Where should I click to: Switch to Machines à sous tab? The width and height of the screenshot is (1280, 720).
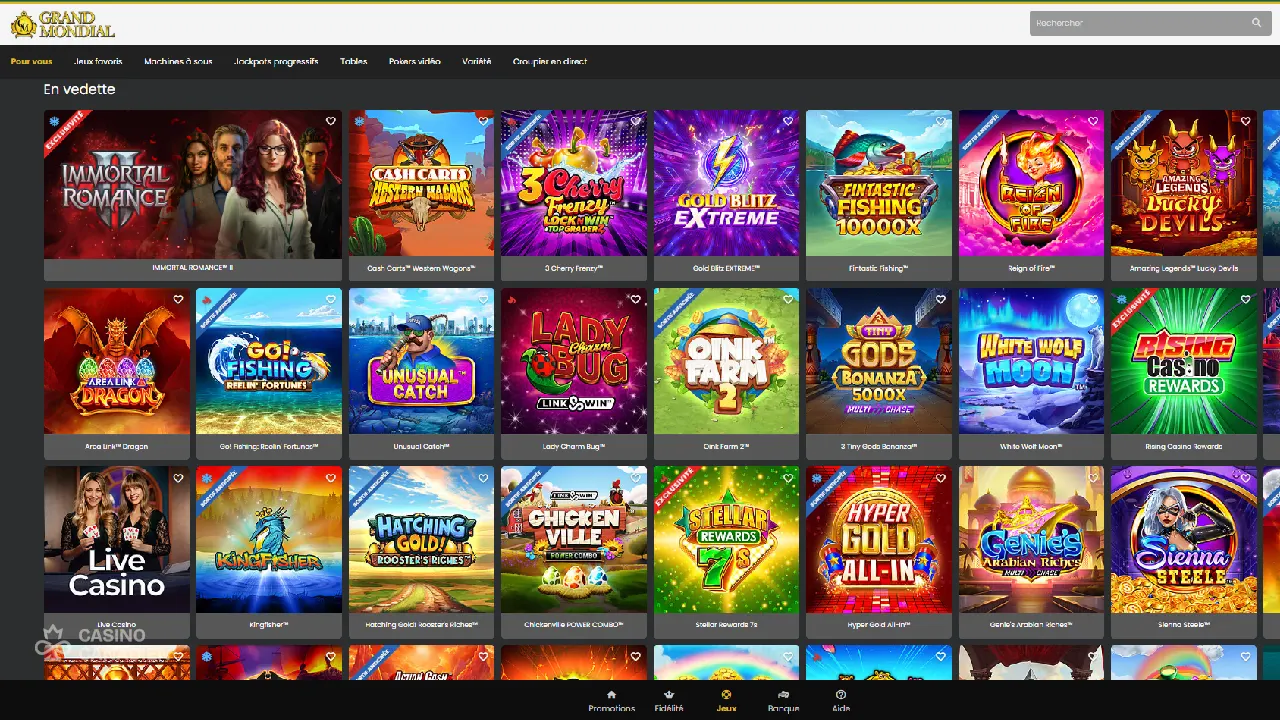(178, 61)
